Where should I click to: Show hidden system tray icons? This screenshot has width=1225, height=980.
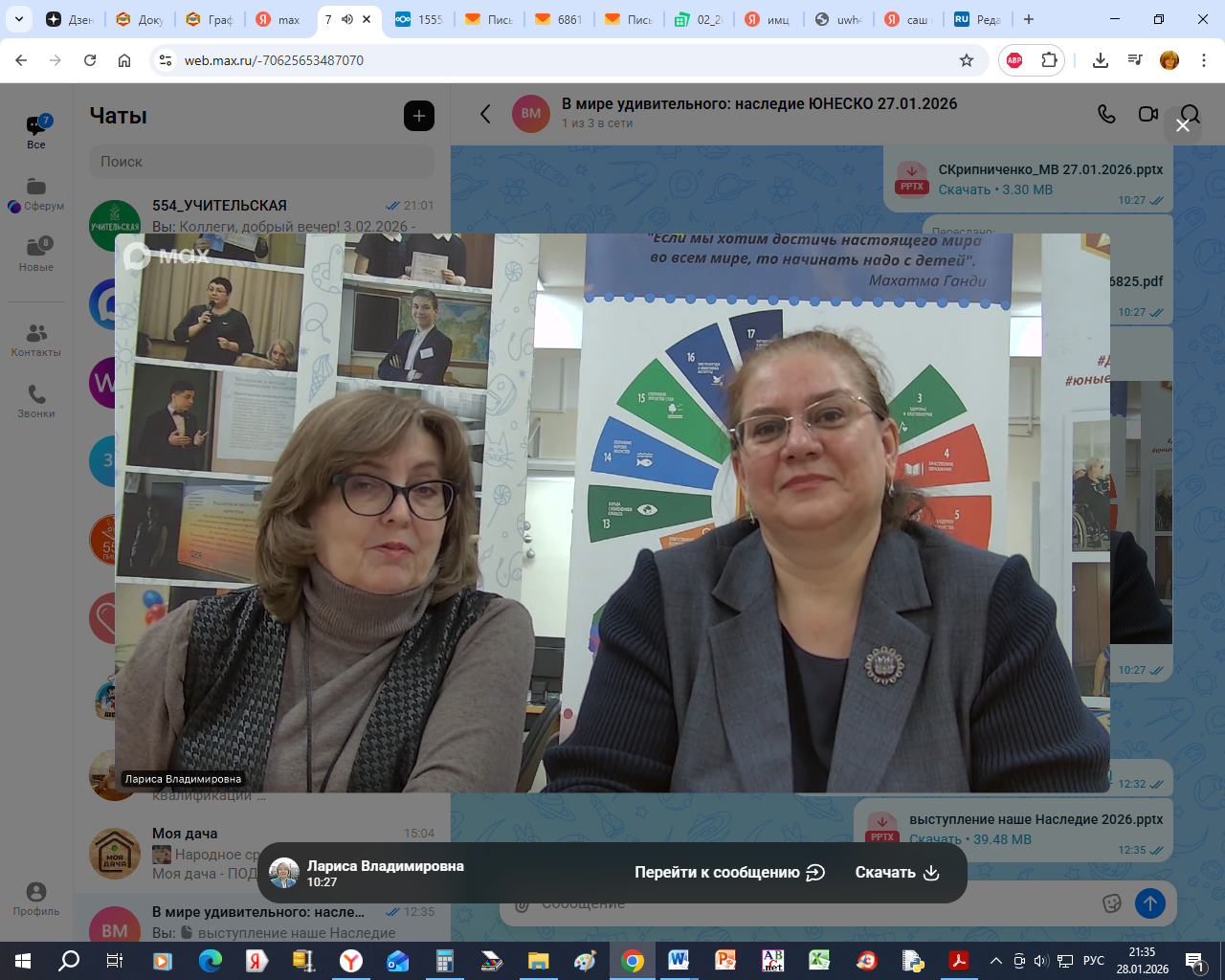(995, 961)
